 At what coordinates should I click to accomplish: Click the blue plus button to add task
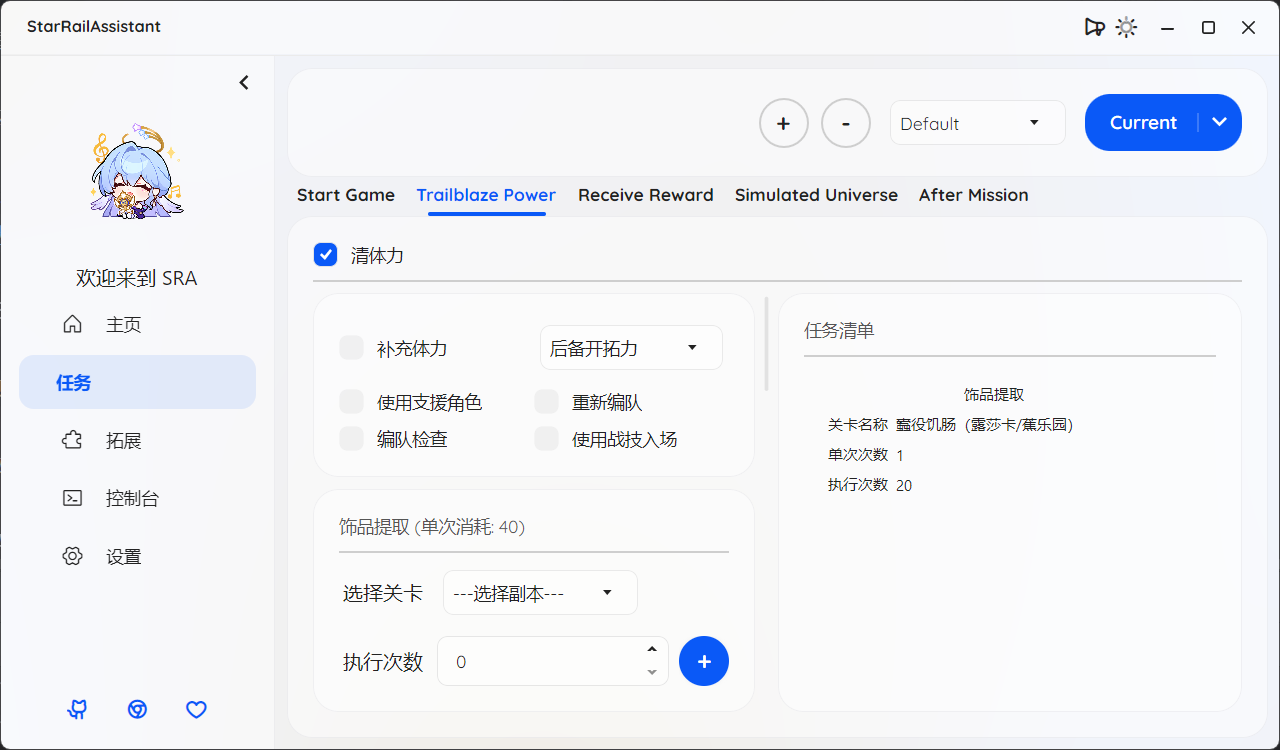[704, 661]
